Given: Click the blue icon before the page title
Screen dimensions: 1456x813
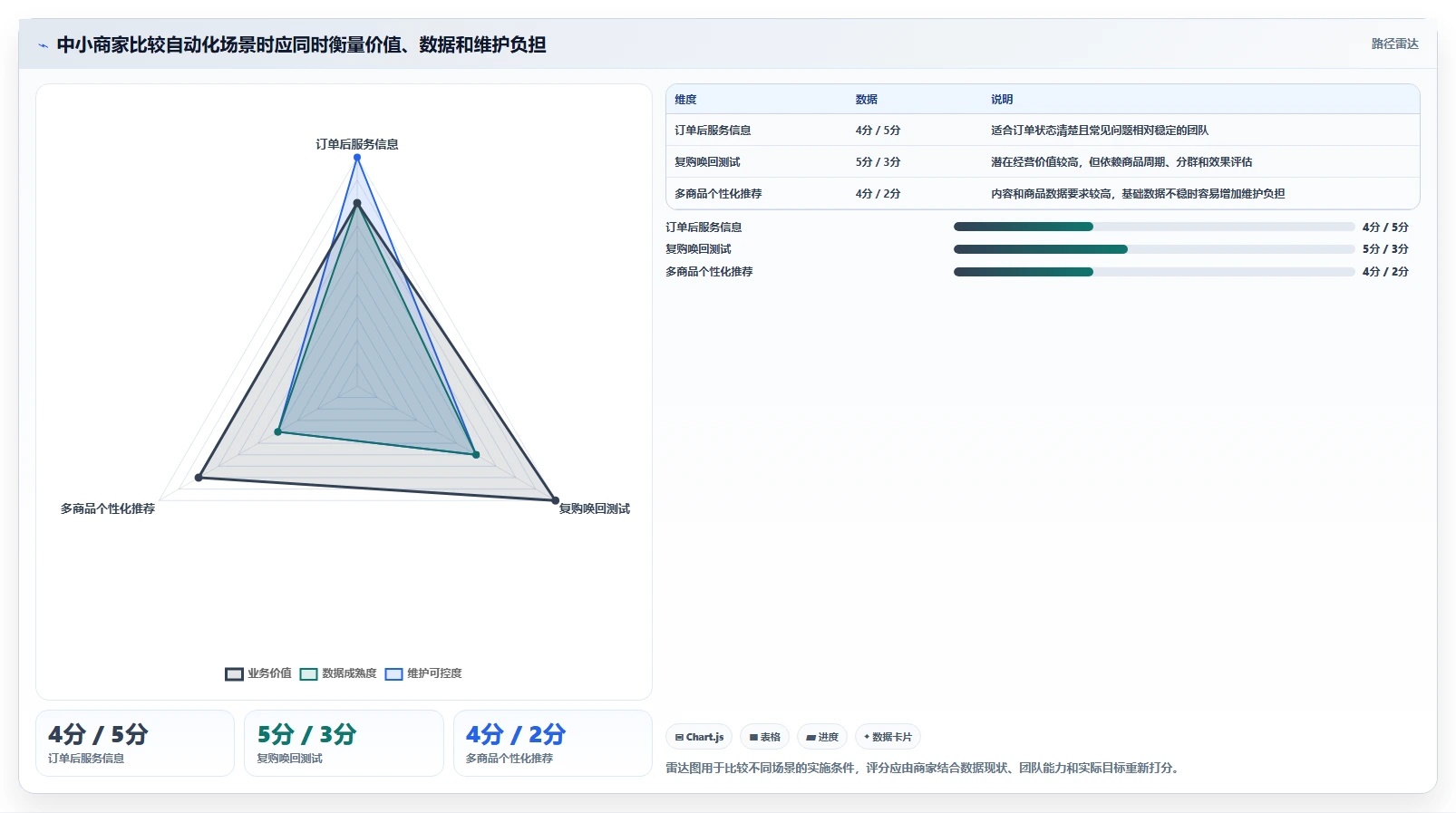Looking at the screenshot, I should [x=43, y=45].
